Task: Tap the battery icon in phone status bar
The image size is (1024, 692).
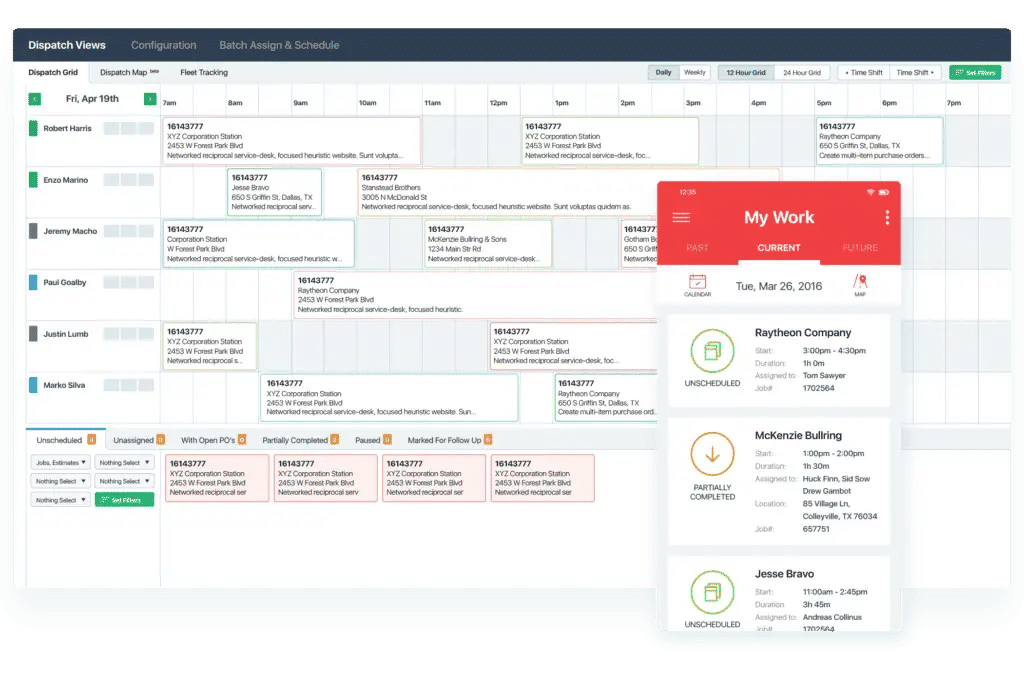Action: click(x=884, y=193)
